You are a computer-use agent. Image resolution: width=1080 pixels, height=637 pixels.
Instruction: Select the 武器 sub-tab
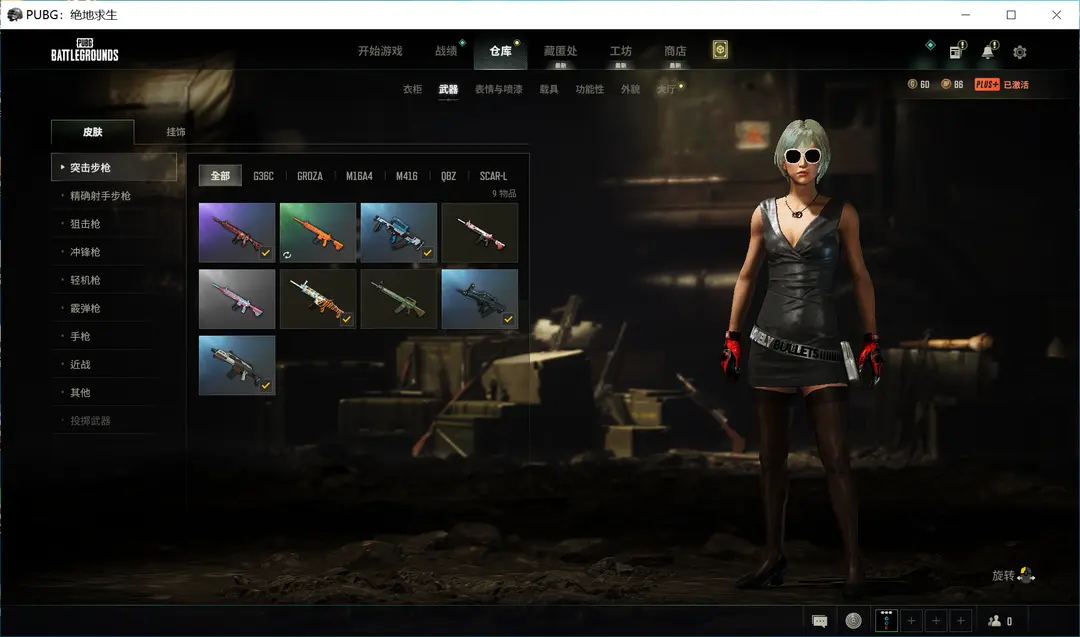[x=448, y=89]
